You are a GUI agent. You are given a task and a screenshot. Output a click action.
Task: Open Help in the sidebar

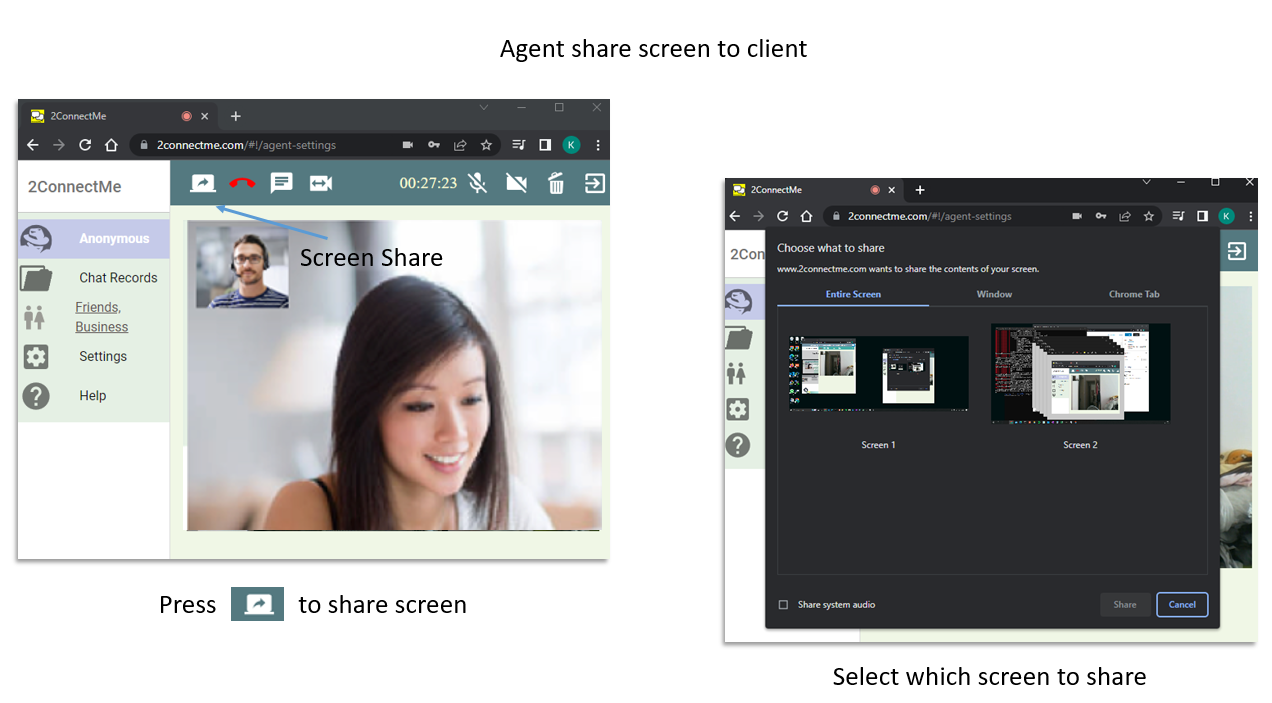pos(92,396)
